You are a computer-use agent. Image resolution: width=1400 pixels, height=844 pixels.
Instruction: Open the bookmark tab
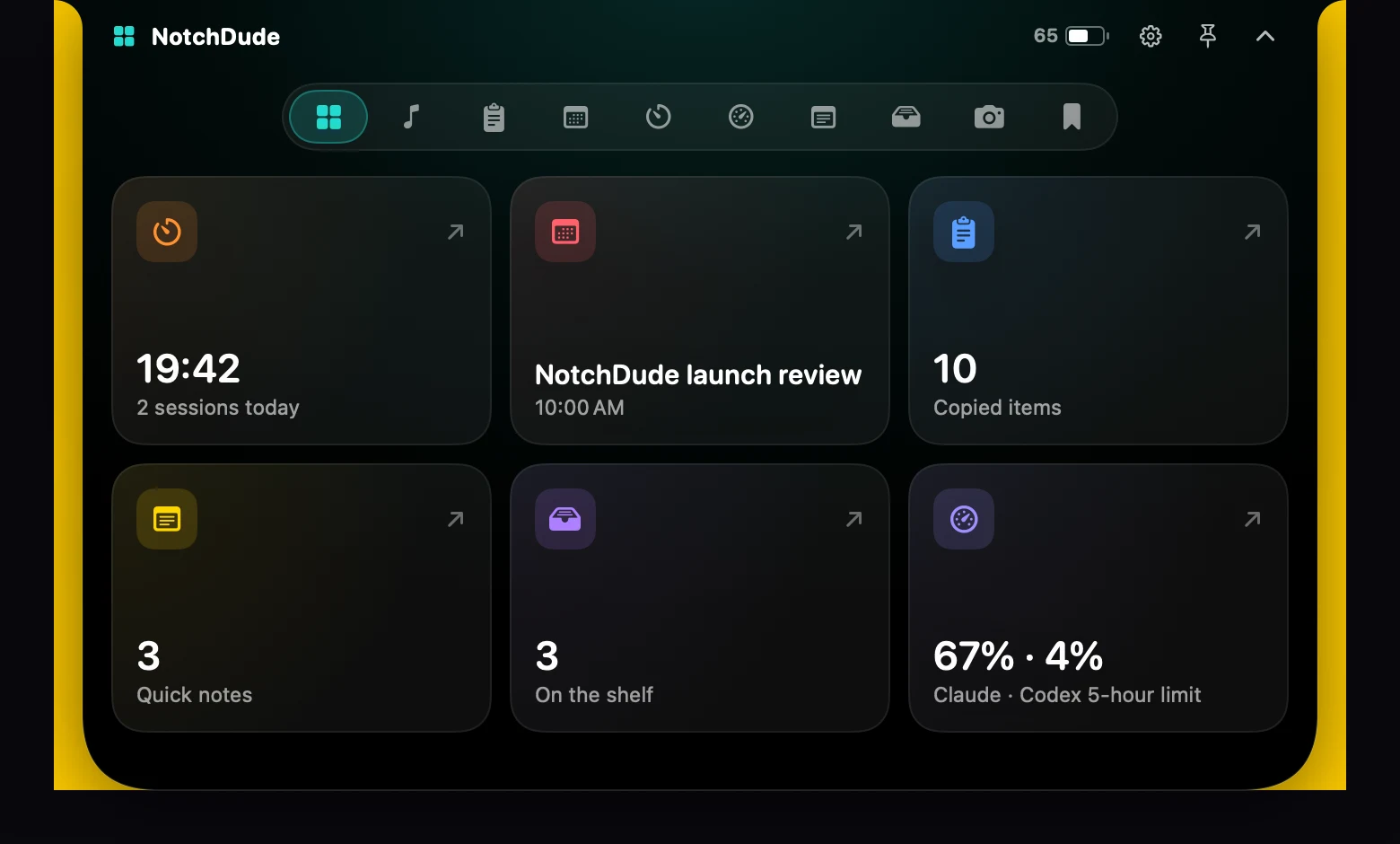(x=1072, y=117)
